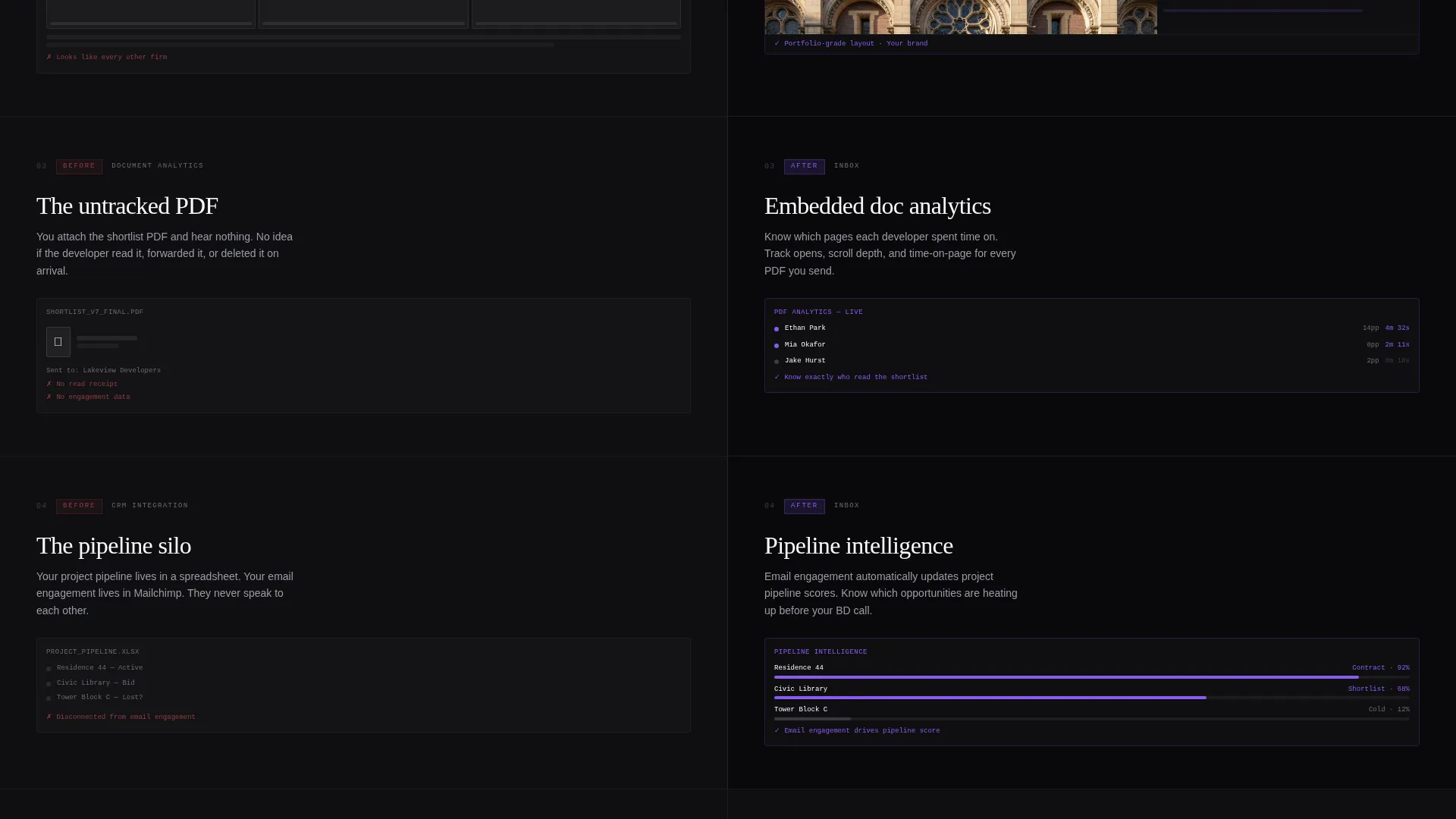
Task: Open The untracked PDF heading
Action: pos(127,206)
